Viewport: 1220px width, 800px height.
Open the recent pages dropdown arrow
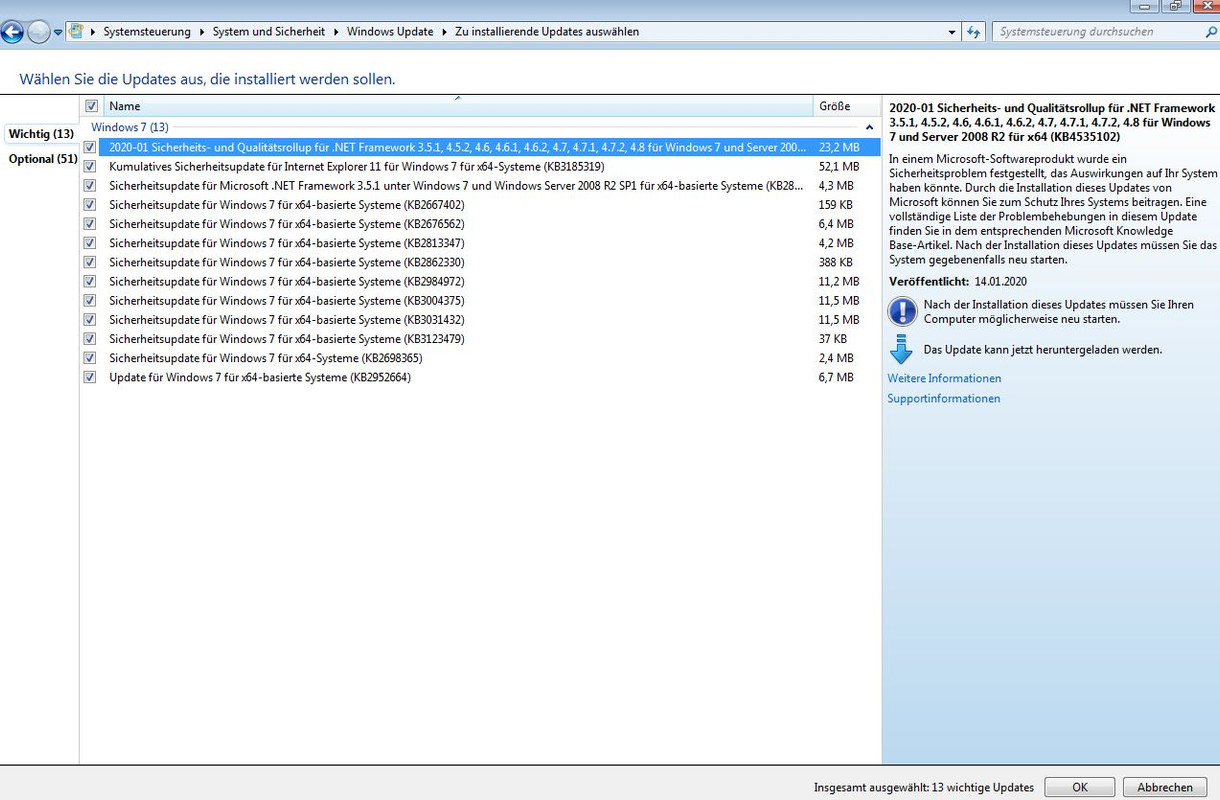tap(58, 32)
